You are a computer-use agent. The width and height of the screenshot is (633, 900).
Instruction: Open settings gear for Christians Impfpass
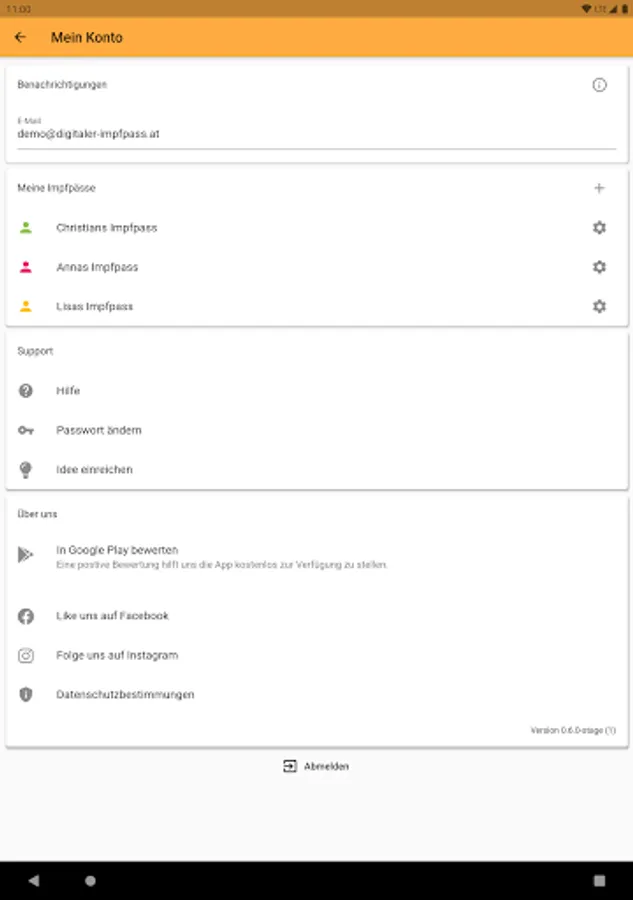click(599, 228)
